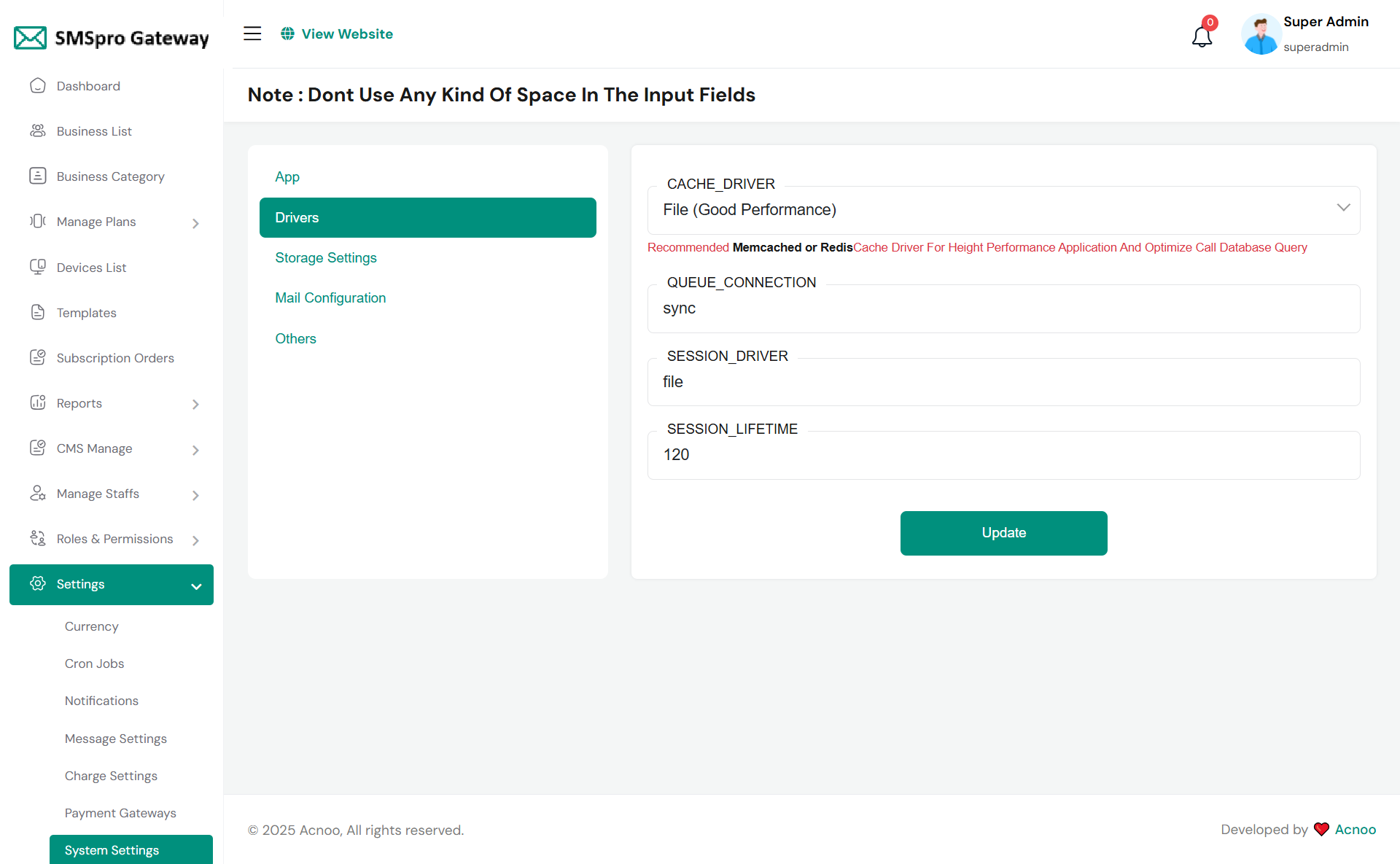1400x864 pixels.
Task: Expand the Manage Plans submenu
Action: click(195, 223)
